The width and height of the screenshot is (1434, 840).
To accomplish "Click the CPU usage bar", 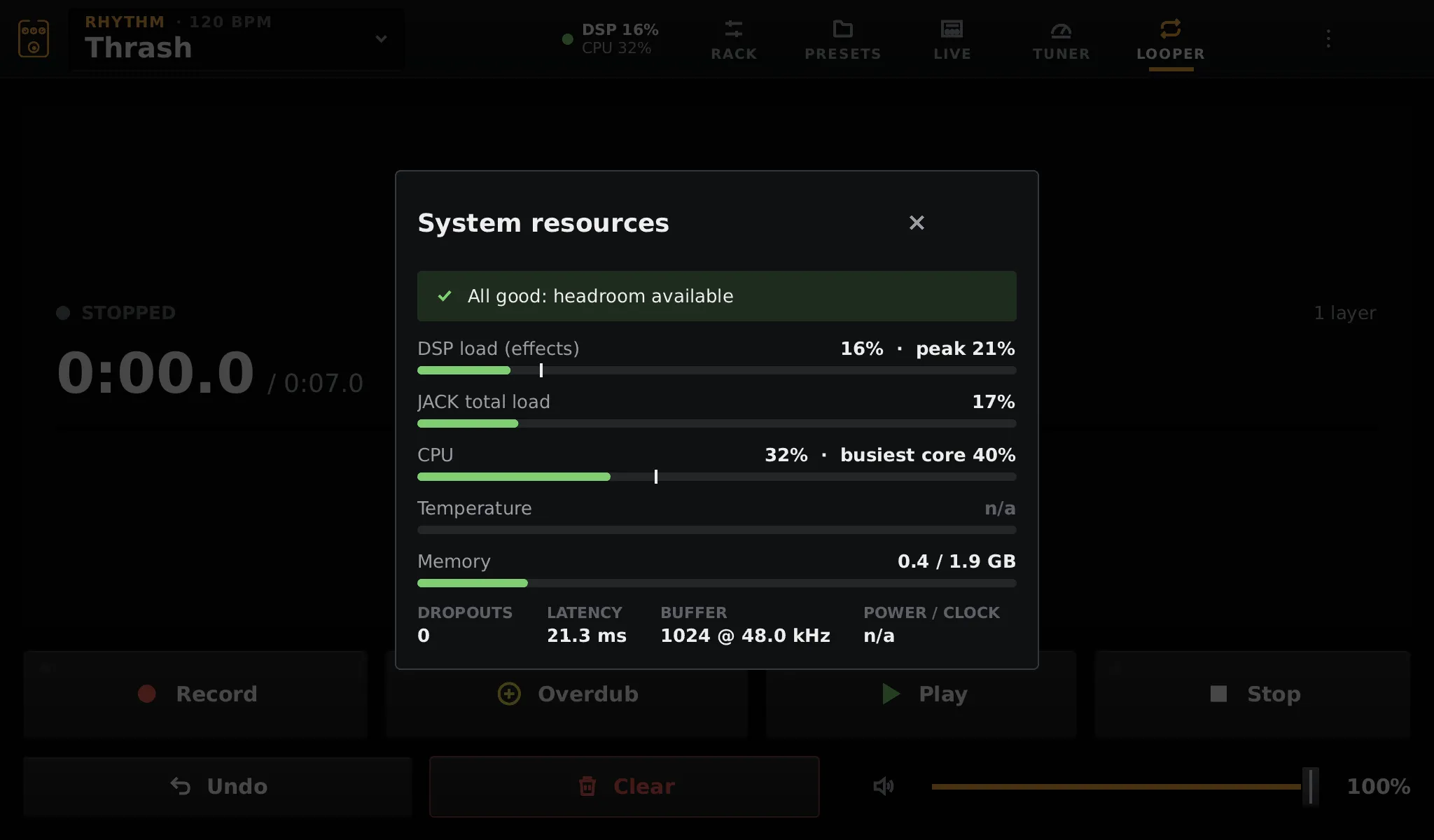I will pos(716,477).
